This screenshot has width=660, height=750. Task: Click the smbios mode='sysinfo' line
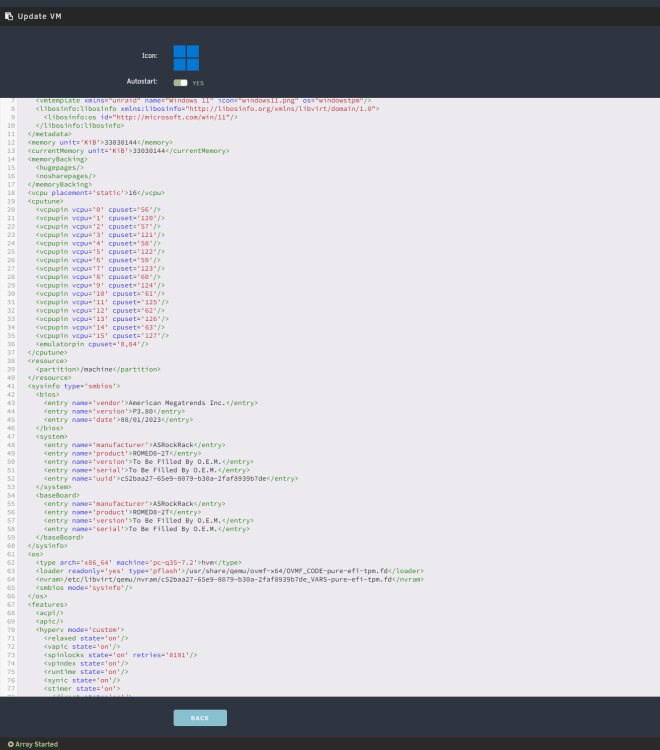coord(84,587)
